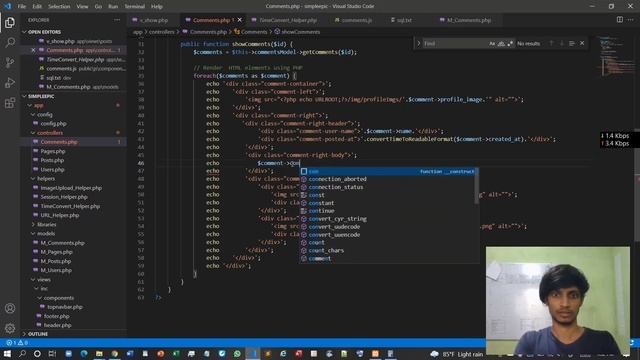This screenshot has height=360, width=640.
Task: Collapse the app folder
Action: [73, 105]
